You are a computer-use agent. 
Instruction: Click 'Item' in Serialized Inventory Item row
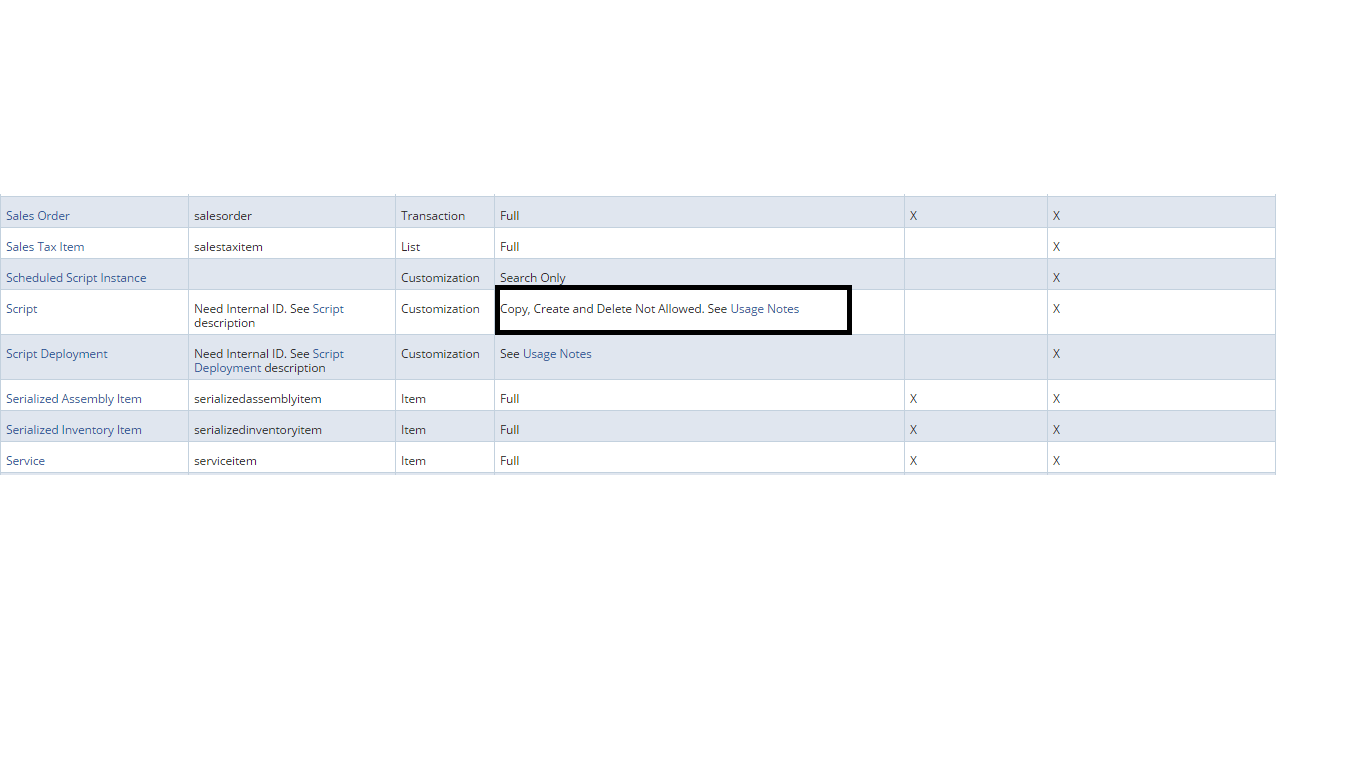point(413,430)
